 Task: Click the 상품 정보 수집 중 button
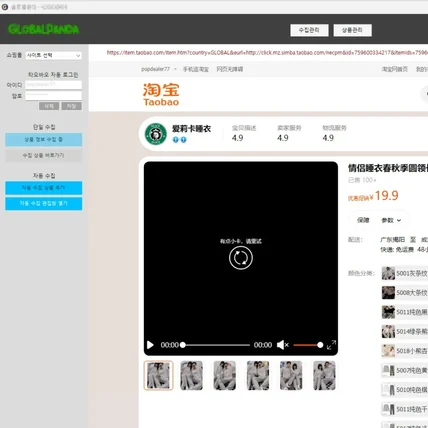pos(43,140)
